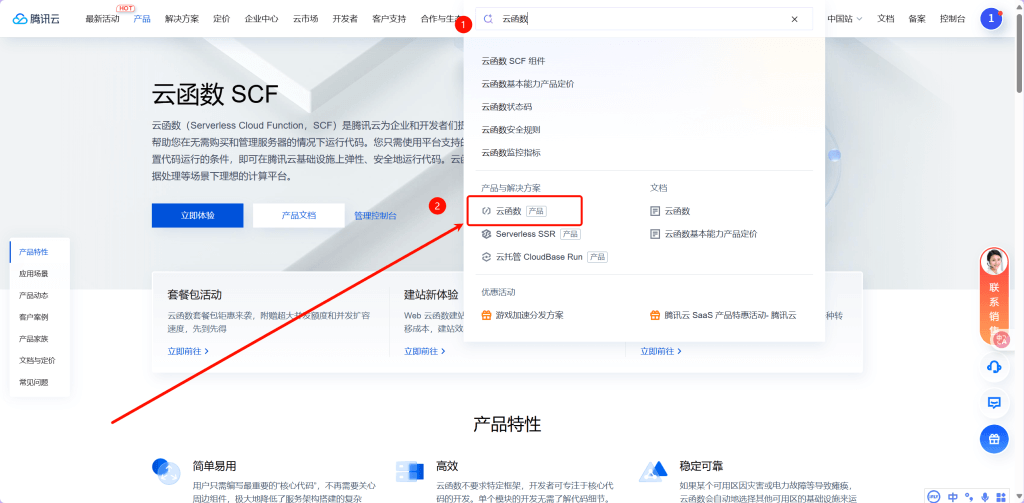
Task: Click the Tencent Cloud logo
Action: click(36, 19)
